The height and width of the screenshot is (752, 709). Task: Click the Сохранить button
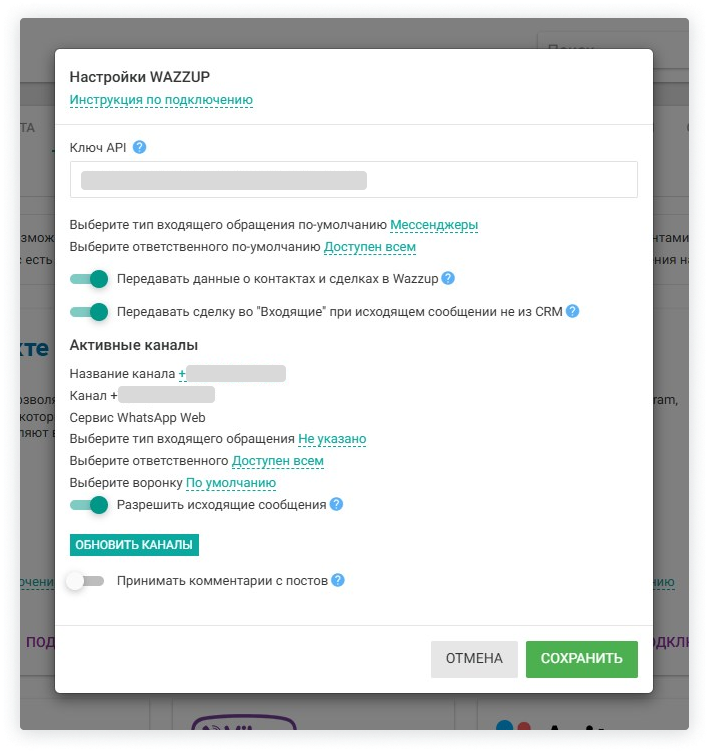[x=581, y=659]
